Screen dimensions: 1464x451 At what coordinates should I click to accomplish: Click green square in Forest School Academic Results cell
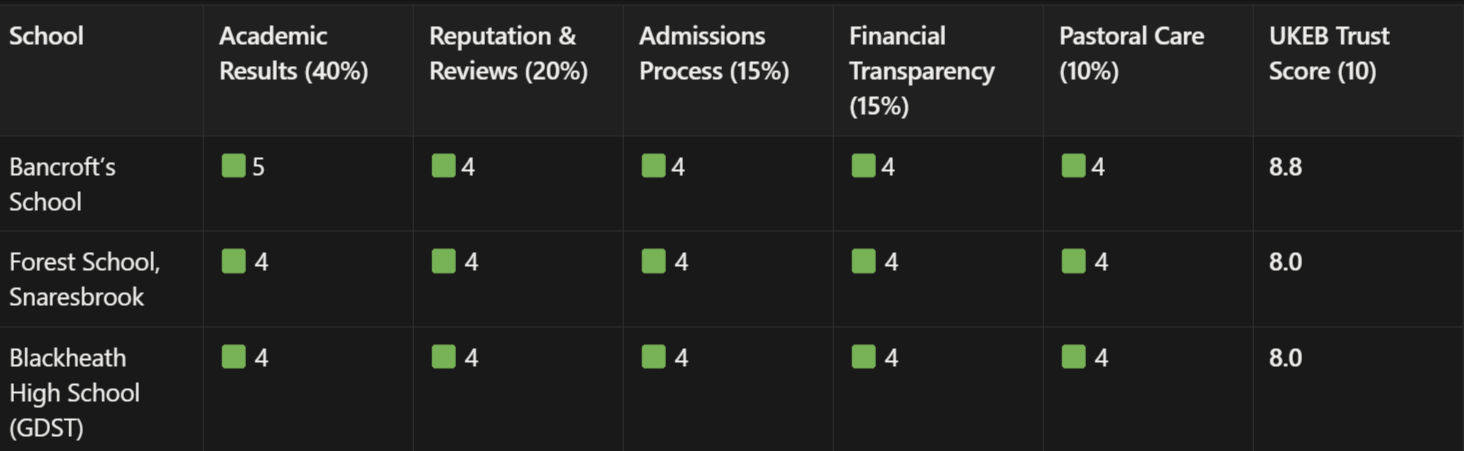point(233,262)
